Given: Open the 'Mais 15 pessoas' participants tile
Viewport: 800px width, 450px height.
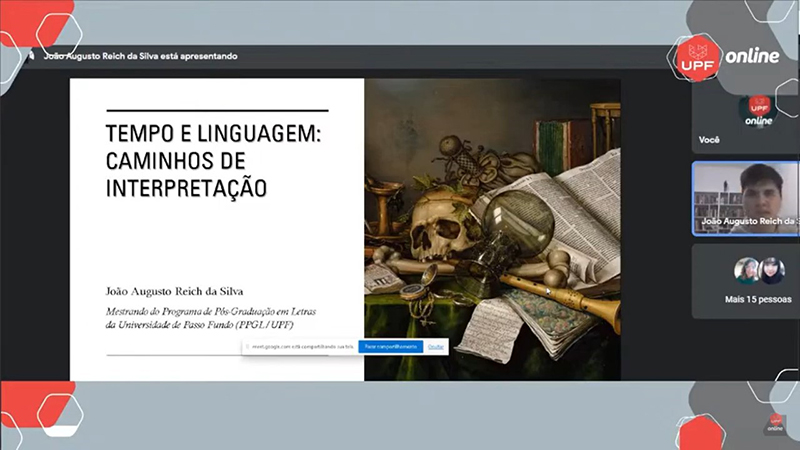Looking at the screenshot, I should tap(745, 281).
